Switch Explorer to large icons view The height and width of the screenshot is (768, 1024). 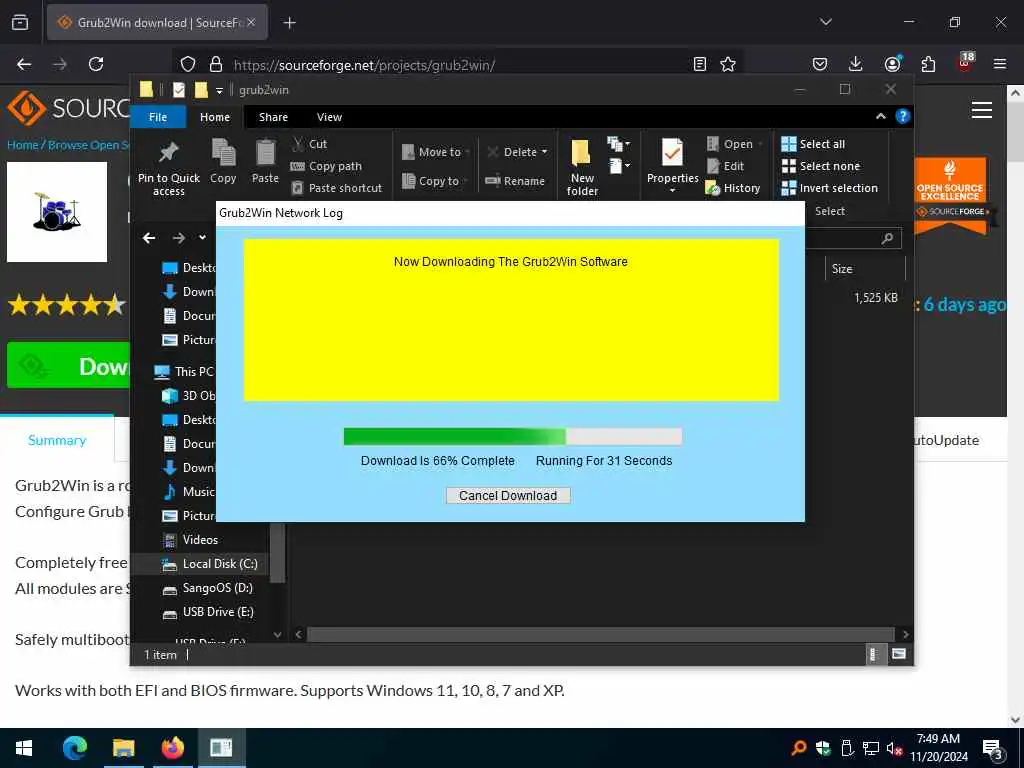coord(899,654)
